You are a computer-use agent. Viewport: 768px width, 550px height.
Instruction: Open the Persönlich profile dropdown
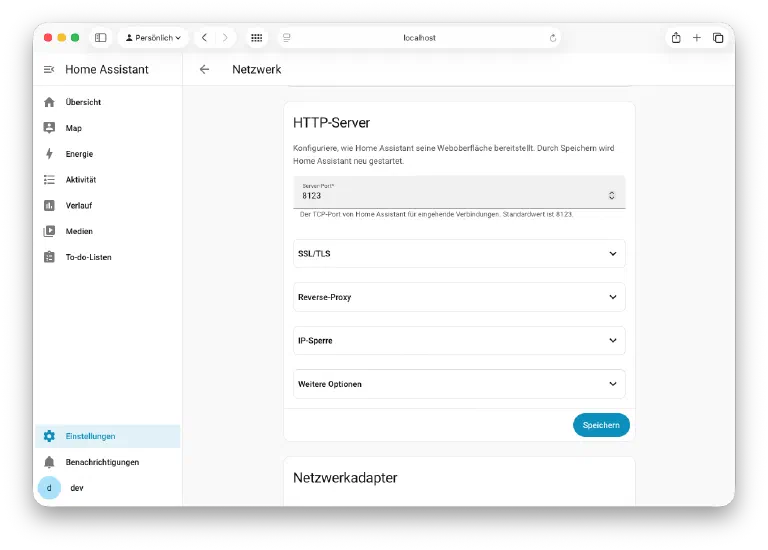pos(153,38)
